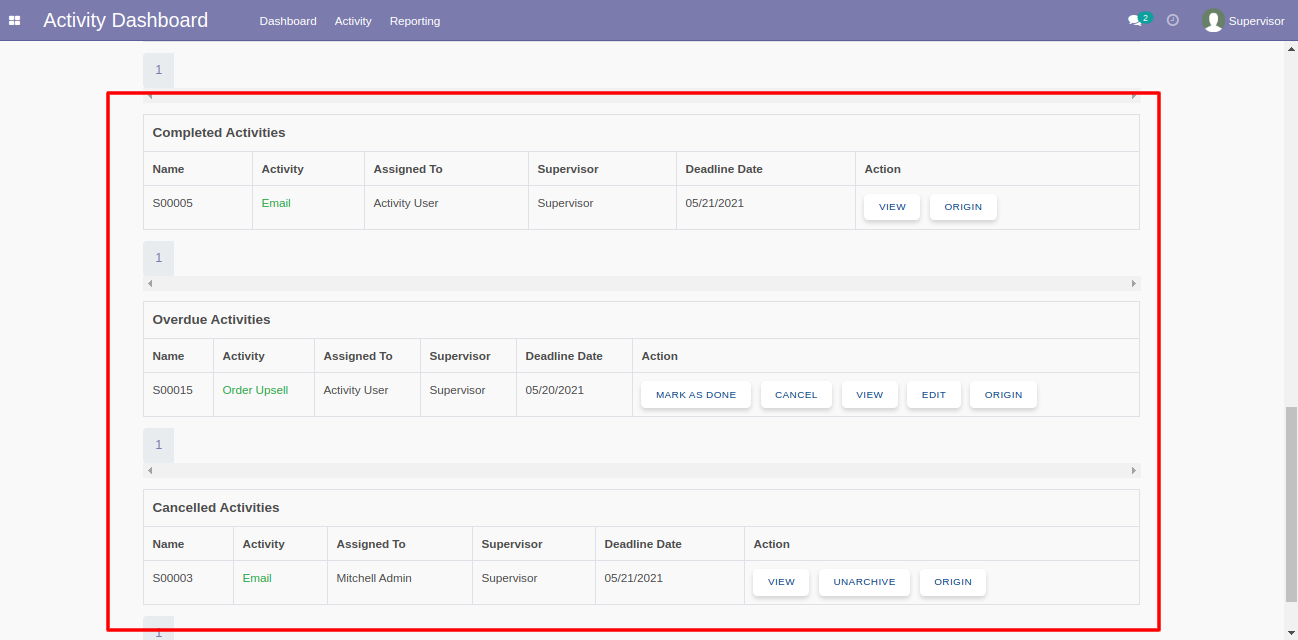Screen dimensions: 1298x640
Task: Click the page scrollbar's up arrow
Action: [1290, 47]
